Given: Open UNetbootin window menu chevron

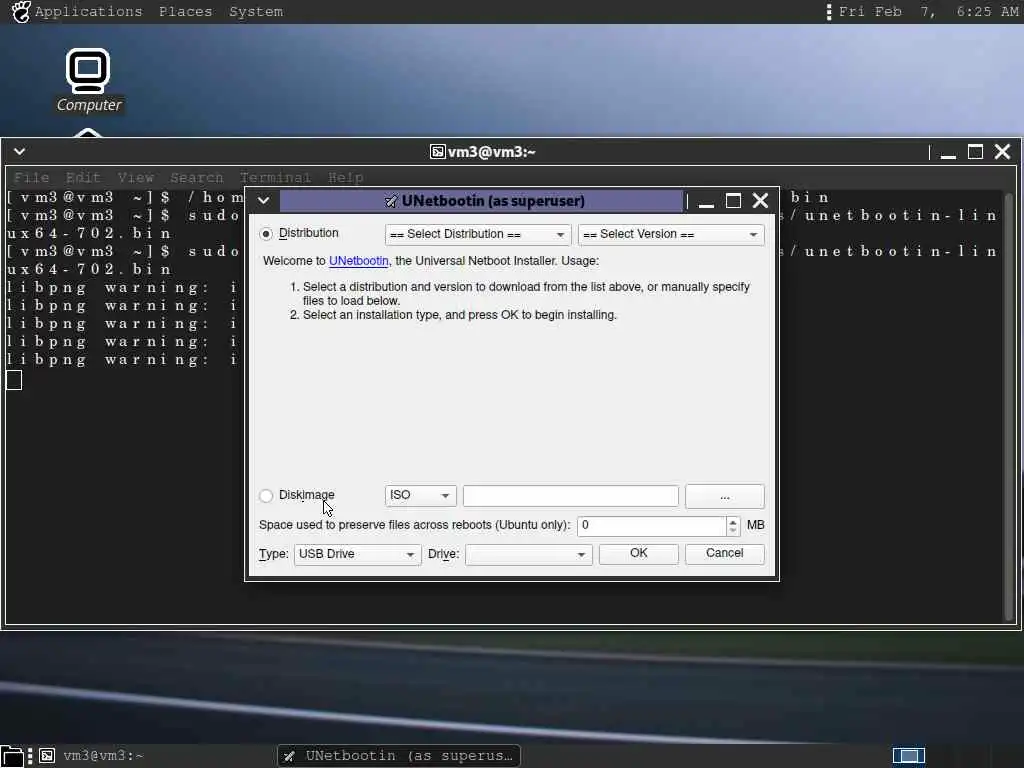Looking at the screenshot, I should click(x=263, y=200).
